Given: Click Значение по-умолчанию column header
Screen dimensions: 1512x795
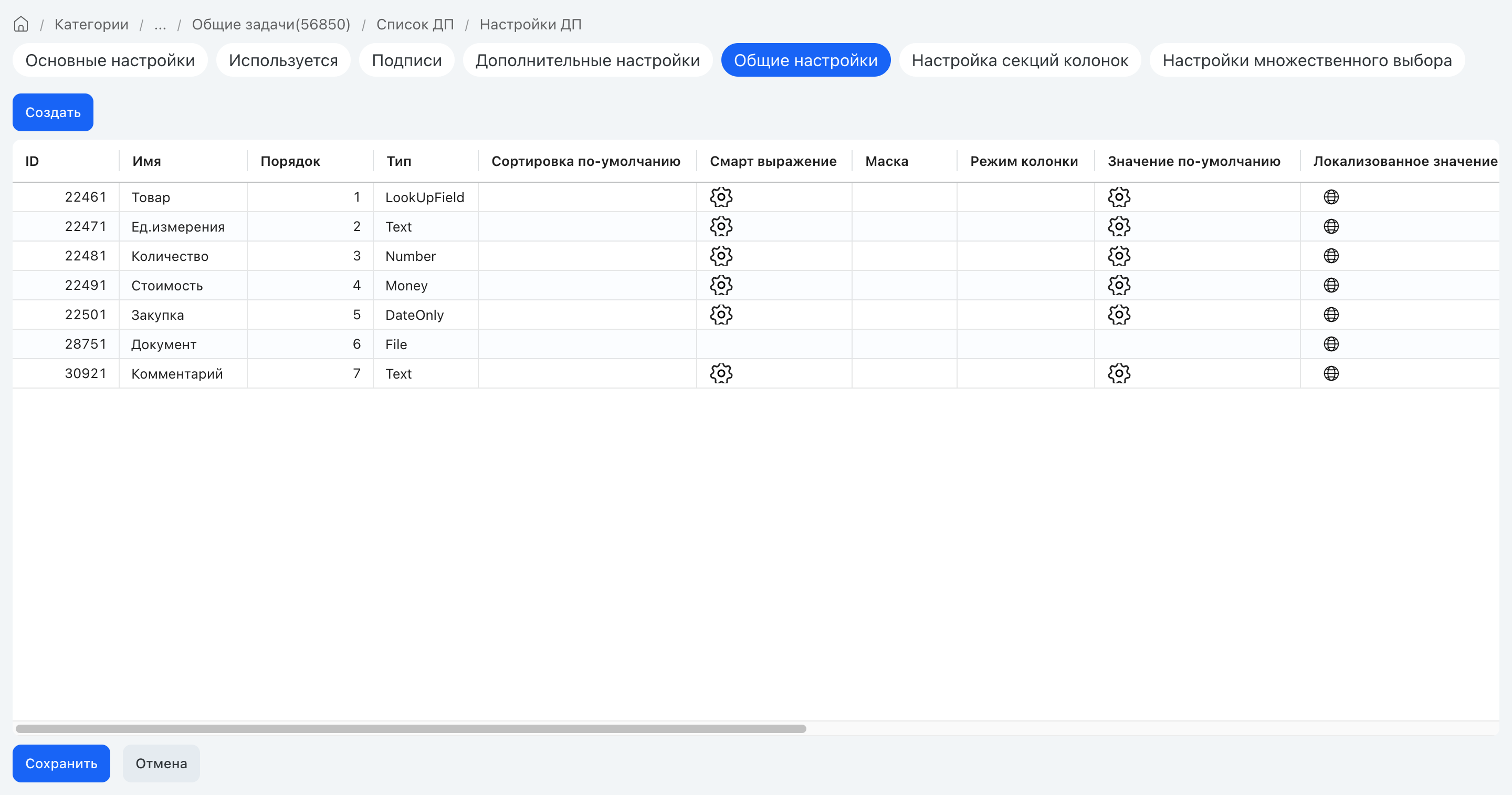Looking at the screenshot, I should (x=1197, y=161).
